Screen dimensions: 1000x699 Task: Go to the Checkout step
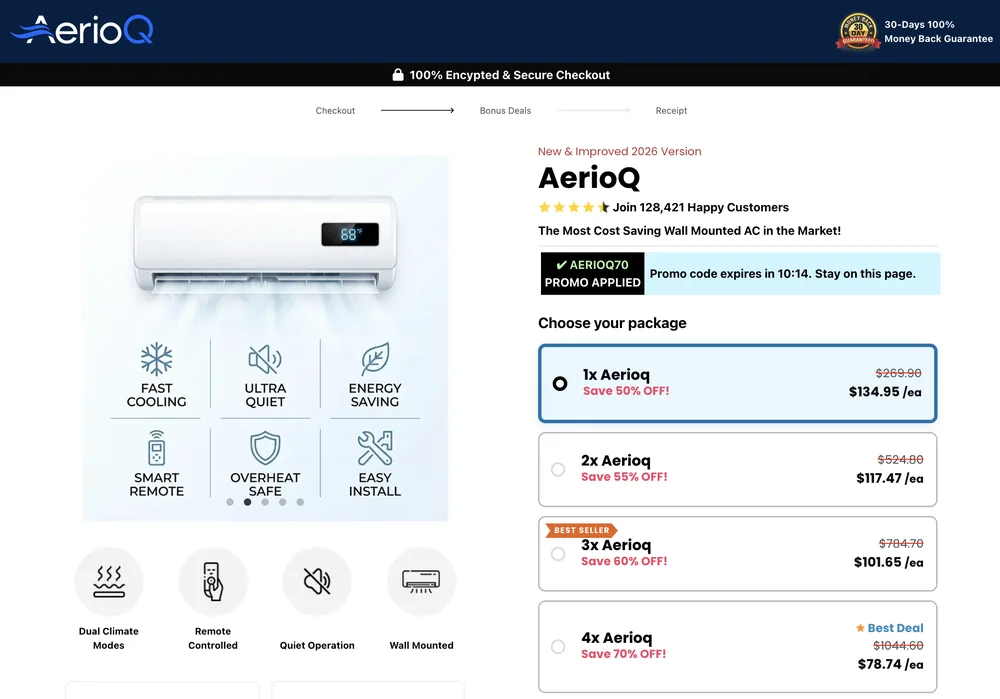point(335,110)
